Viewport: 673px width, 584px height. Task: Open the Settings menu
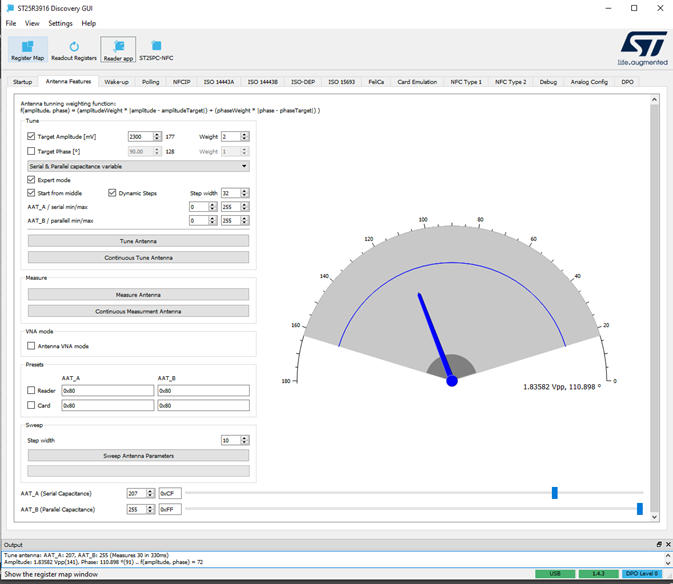pos(60,23)
